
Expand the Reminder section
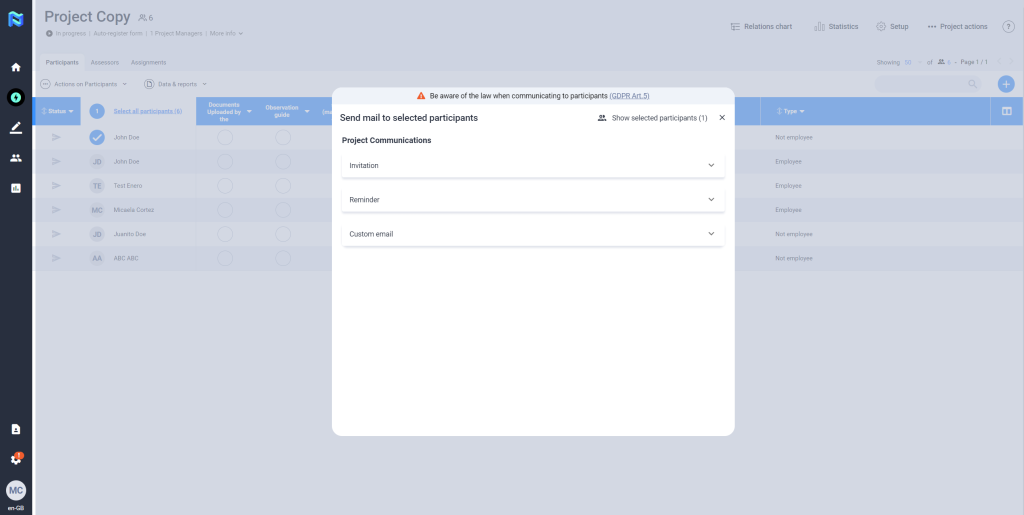coord(532,200)
